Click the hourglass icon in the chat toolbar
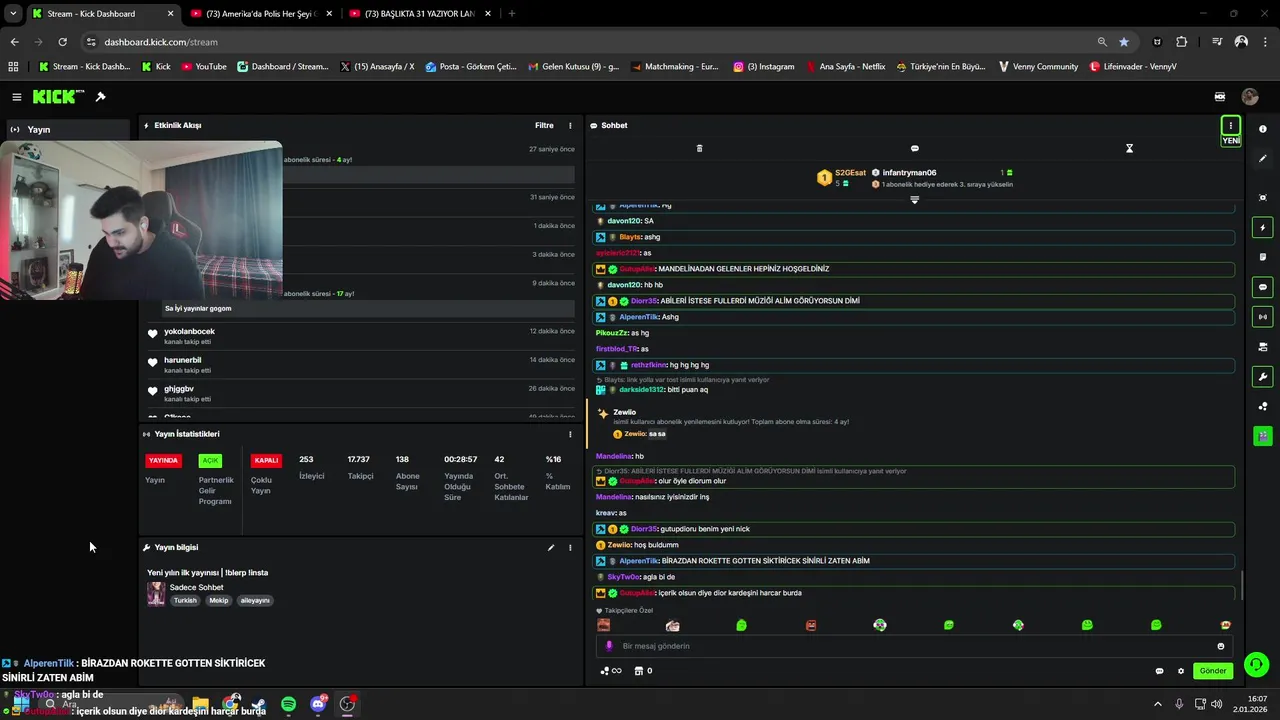This screenshot has width=1280, height=720. click(x=1129, y=148)
